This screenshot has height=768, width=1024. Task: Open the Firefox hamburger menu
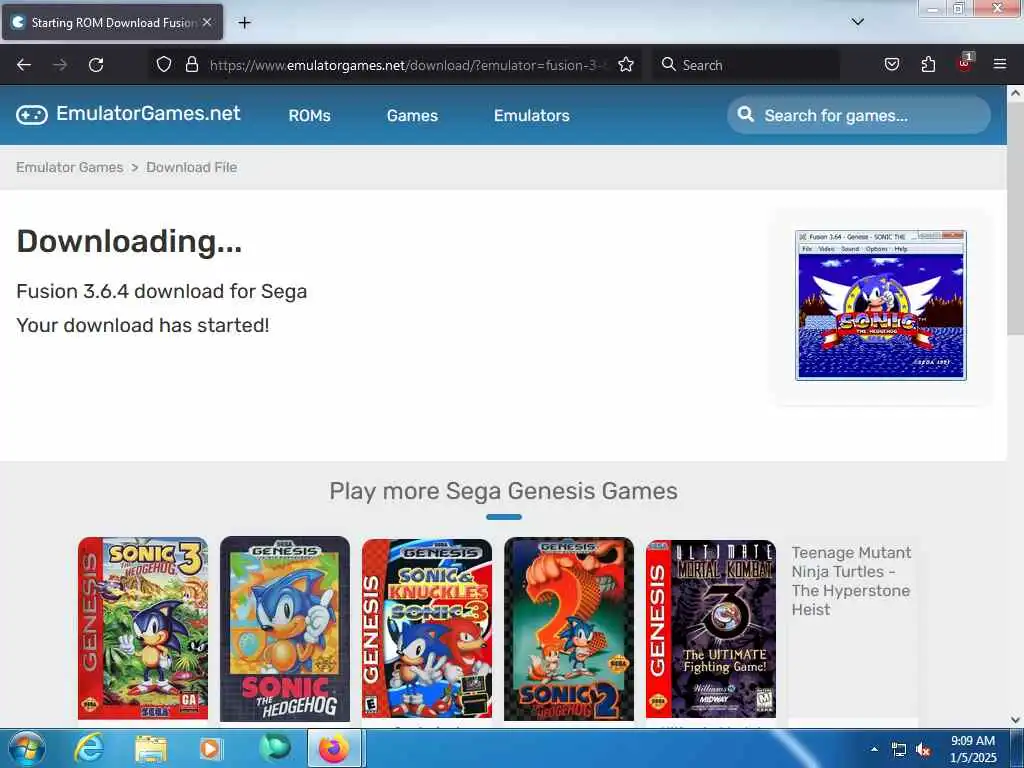[1000, 64]
